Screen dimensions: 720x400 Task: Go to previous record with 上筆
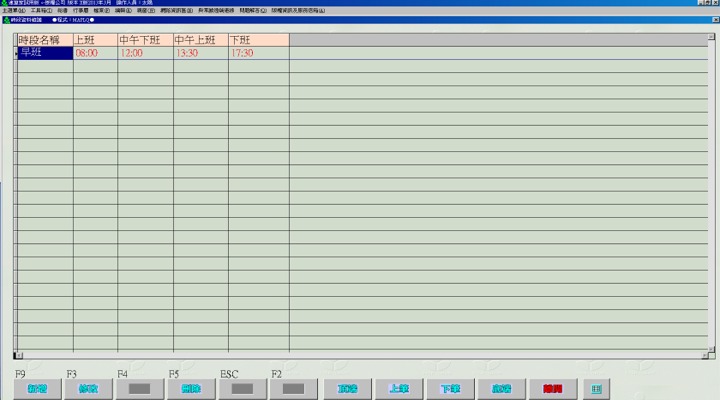(x=399, y=388)
